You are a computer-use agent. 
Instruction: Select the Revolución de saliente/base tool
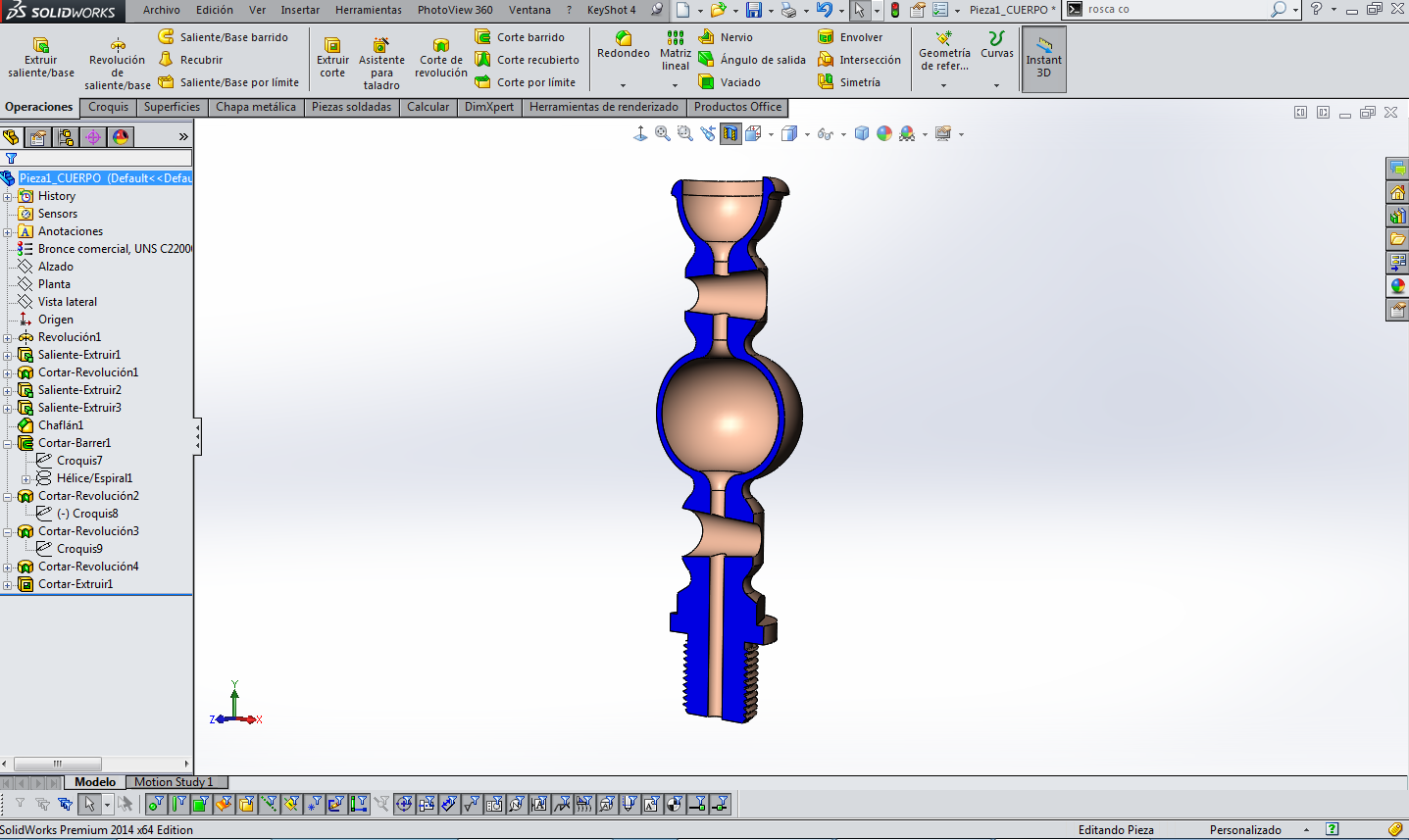click(x=118, y=46)
